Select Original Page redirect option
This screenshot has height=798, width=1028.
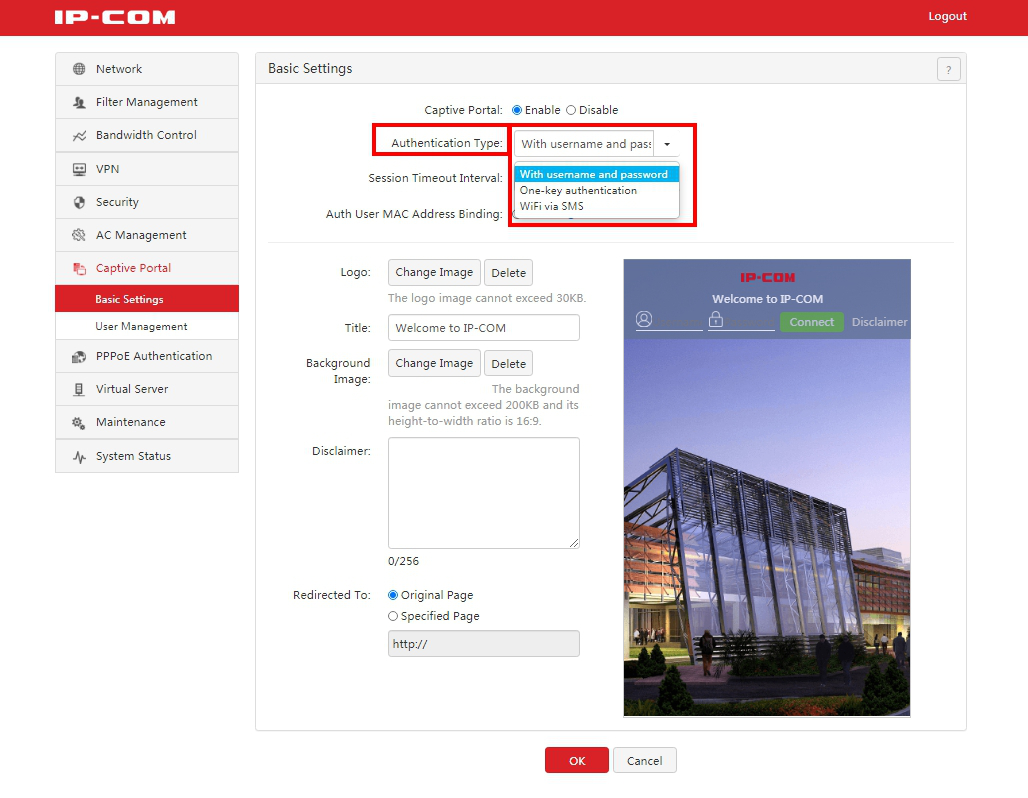point(393,595)
